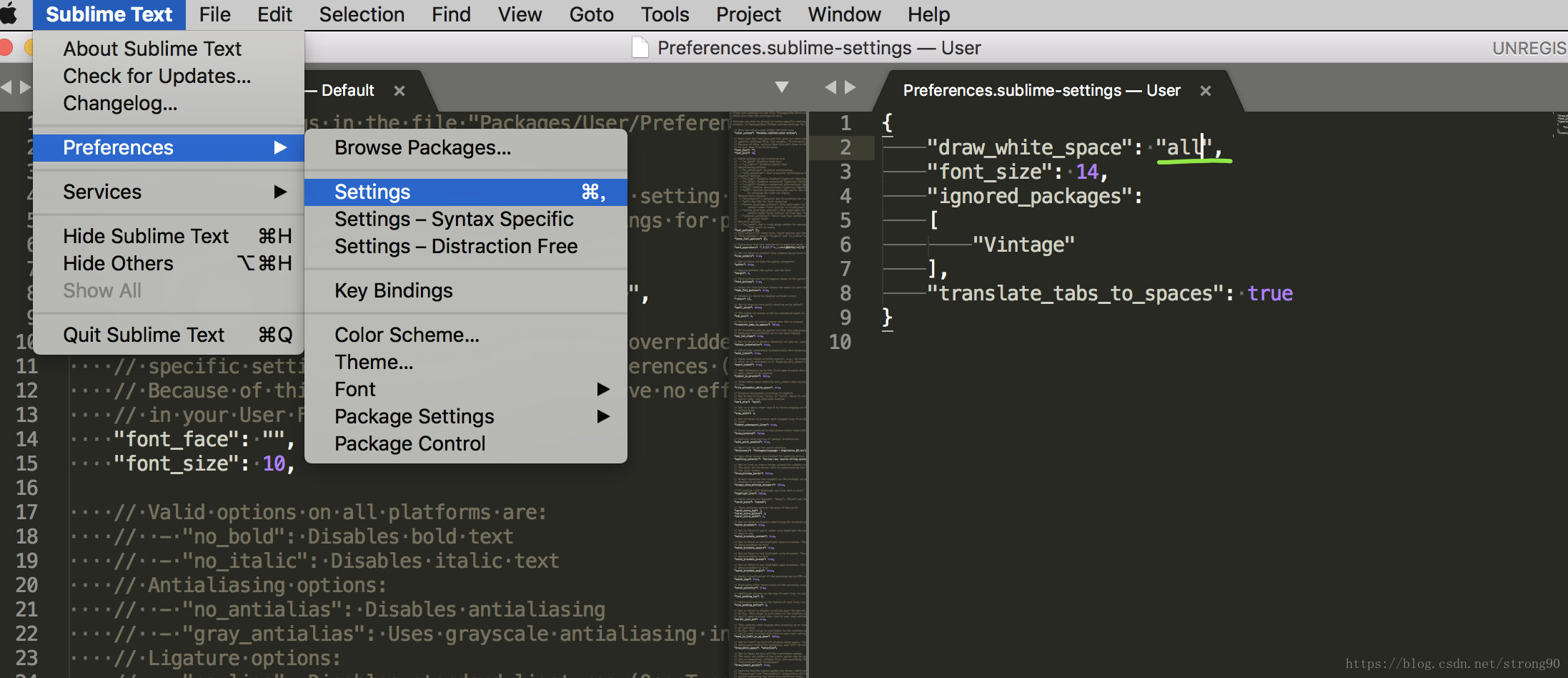The image size is (1568, 678).
Task: Open the Services submenu
Action: [169, 192]
